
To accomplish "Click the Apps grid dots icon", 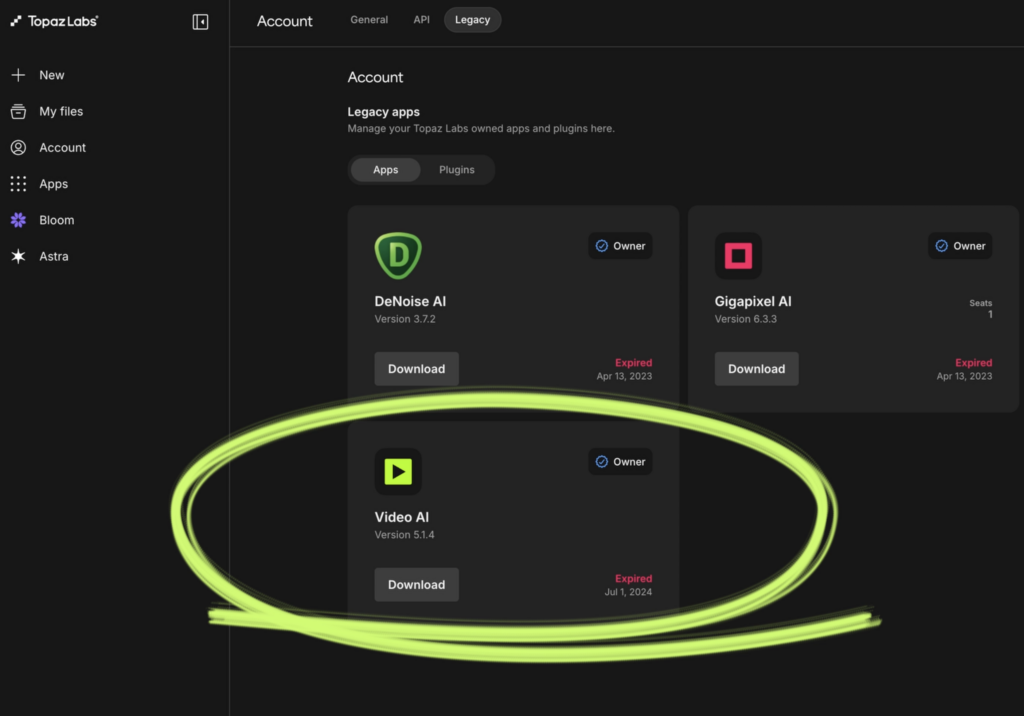I will [18, 184].
